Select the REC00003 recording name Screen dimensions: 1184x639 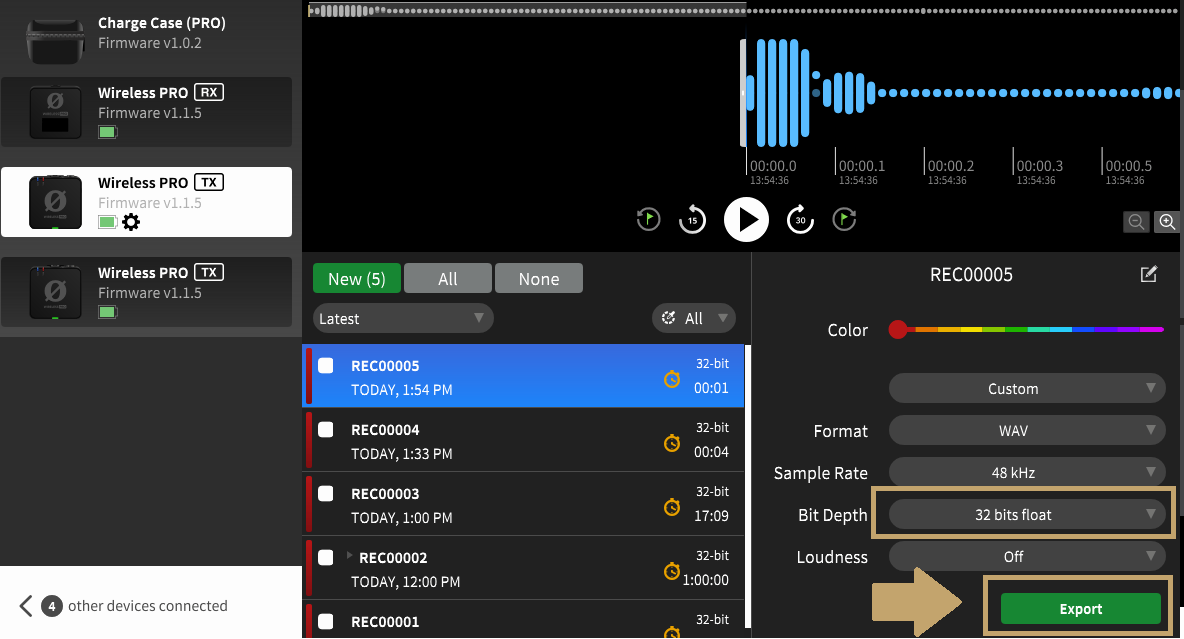385,494
